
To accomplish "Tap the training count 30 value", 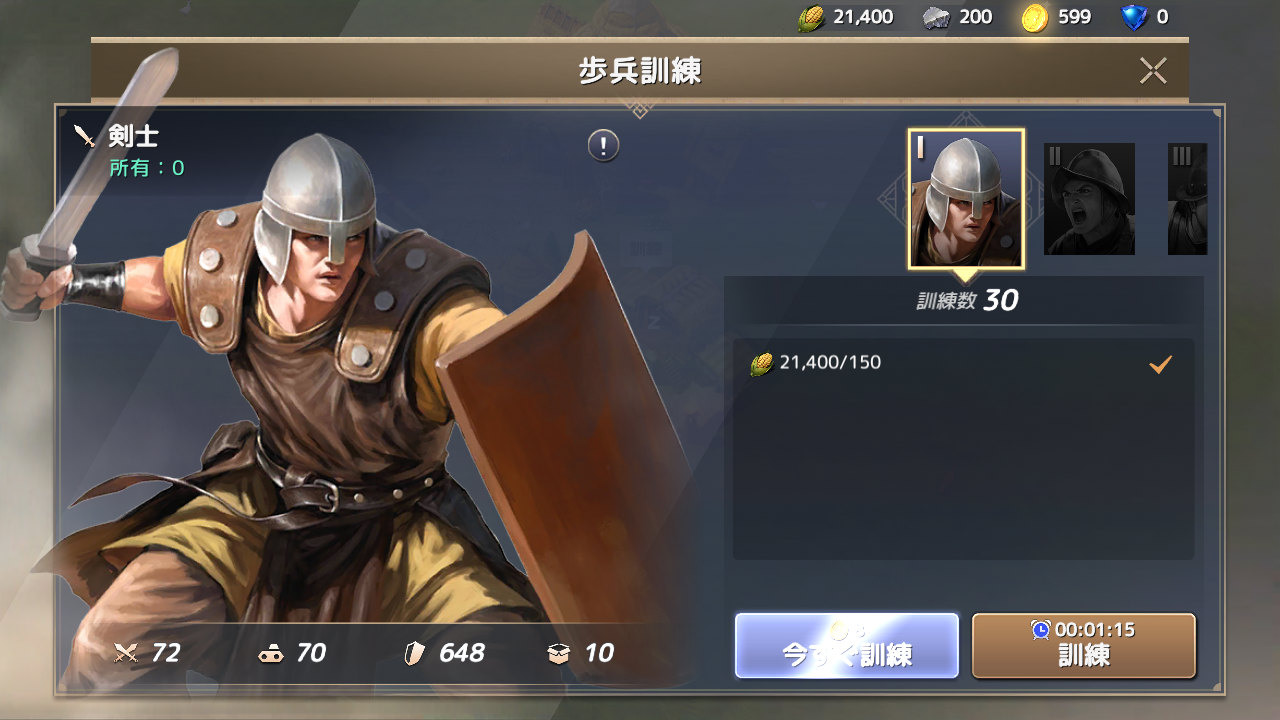I will coord(1000,300).
